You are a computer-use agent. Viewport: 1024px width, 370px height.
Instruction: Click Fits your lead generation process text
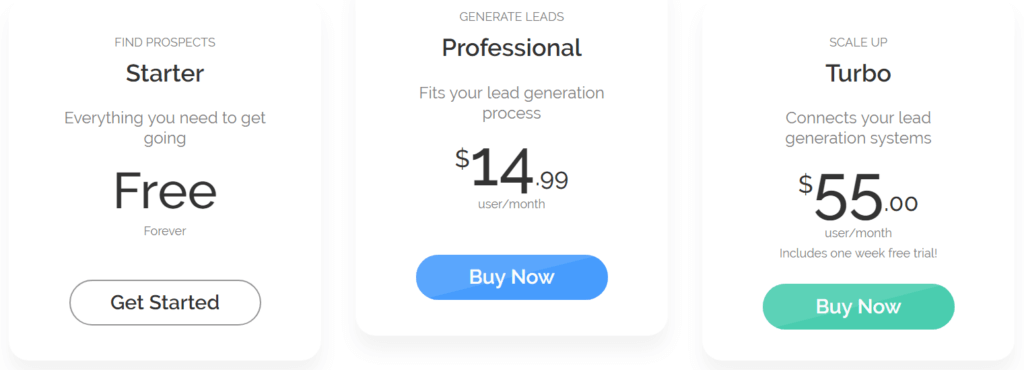click(511, 102)
